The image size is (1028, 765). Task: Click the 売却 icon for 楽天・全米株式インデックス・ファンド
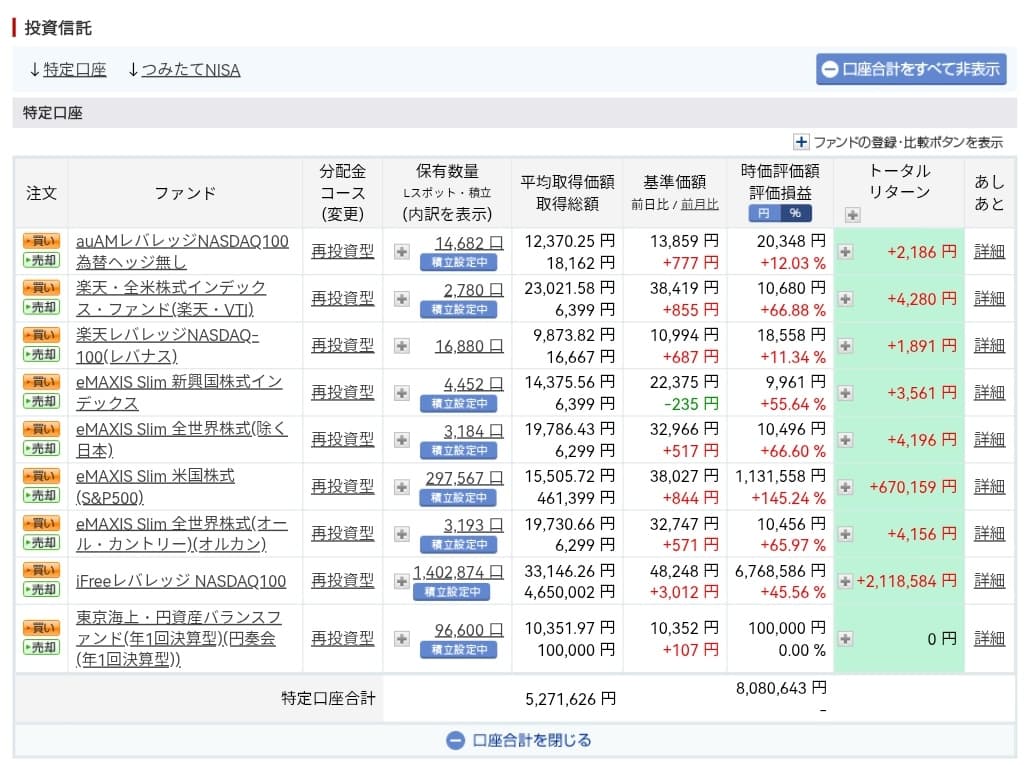[x=40, y=307]
